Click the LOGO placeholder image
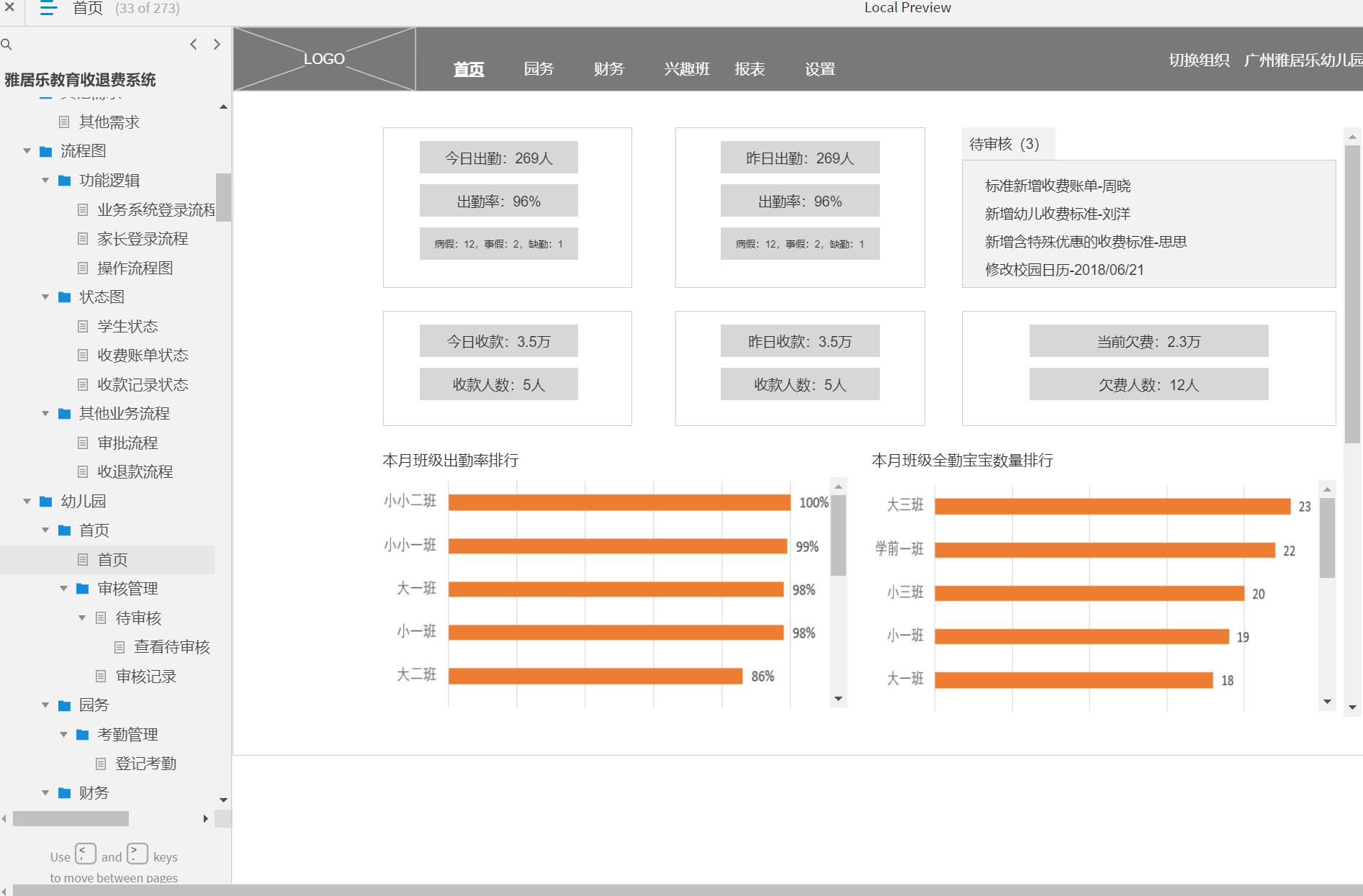The image size is (1363, 896). [324, 59]
